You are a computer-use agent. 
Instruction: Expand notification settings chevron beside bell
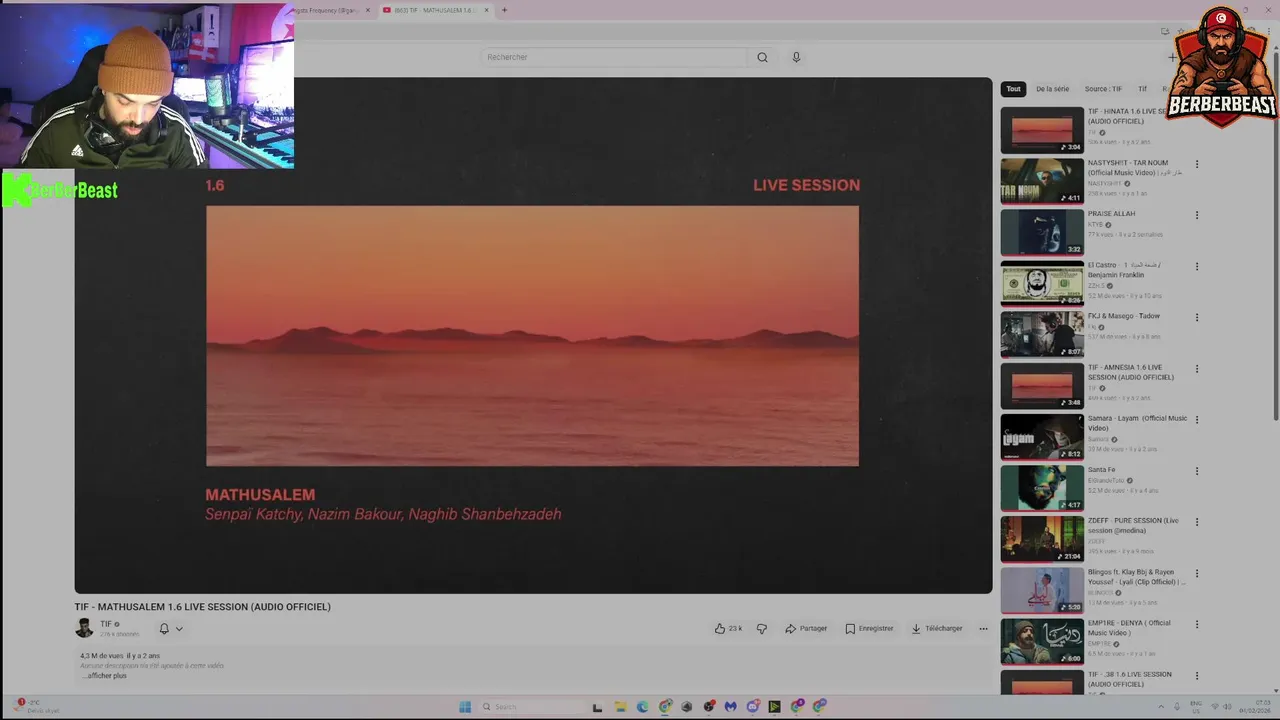pyautogui.click(x=179, y=629)
